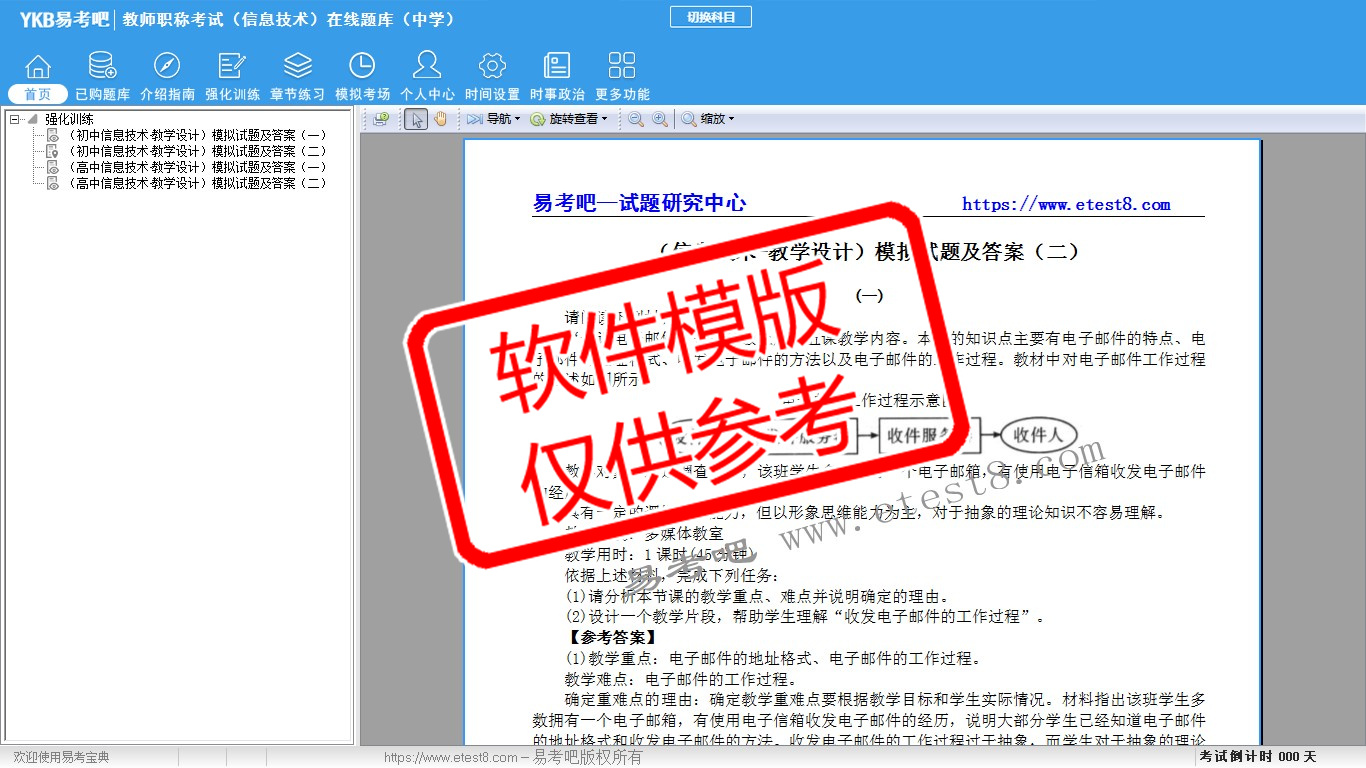Click the zoom in magnifier
Viewport: 1366px width, 768px height.
(x=660, y=119)
